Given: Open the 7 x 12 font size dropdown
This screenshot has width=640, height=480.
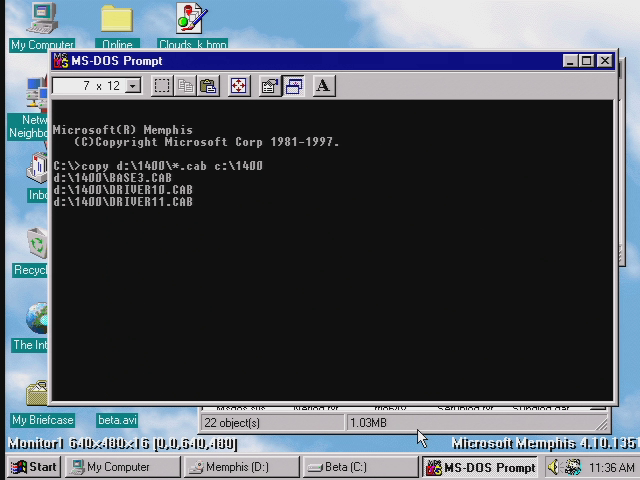Looking at the screenshot, I should tap(133, 86).
